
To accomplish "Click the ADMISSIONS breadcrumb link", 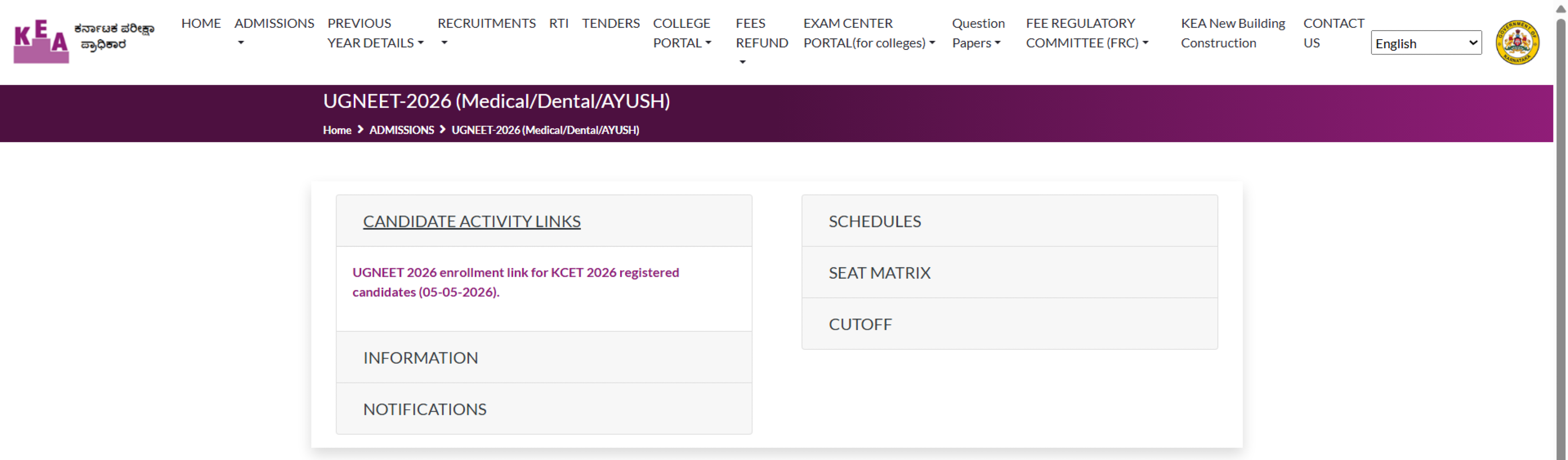I will (x=401, y=129).
